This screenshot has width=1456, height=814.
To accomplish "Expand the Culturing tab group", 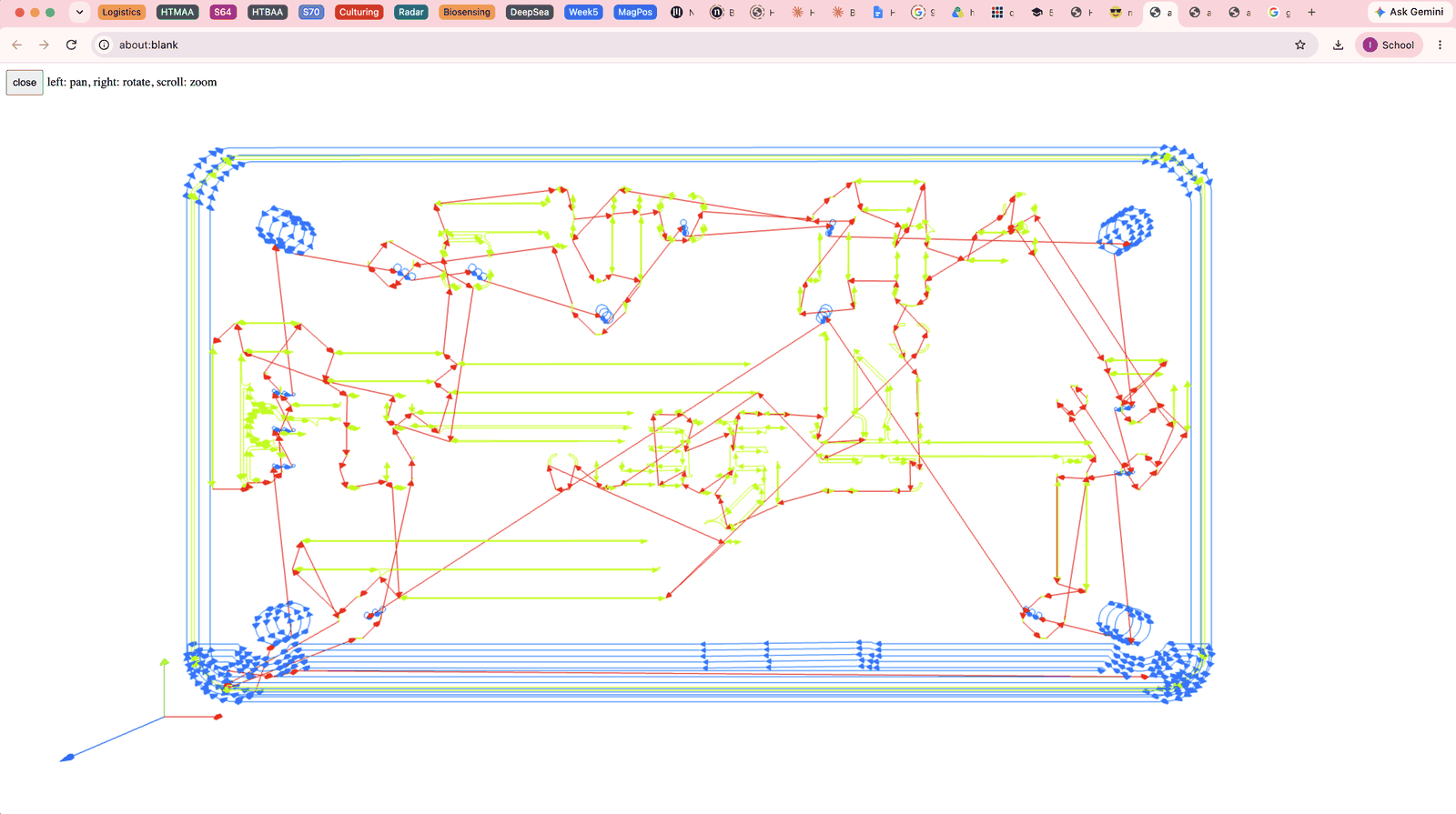I will (x=359, y=12).
